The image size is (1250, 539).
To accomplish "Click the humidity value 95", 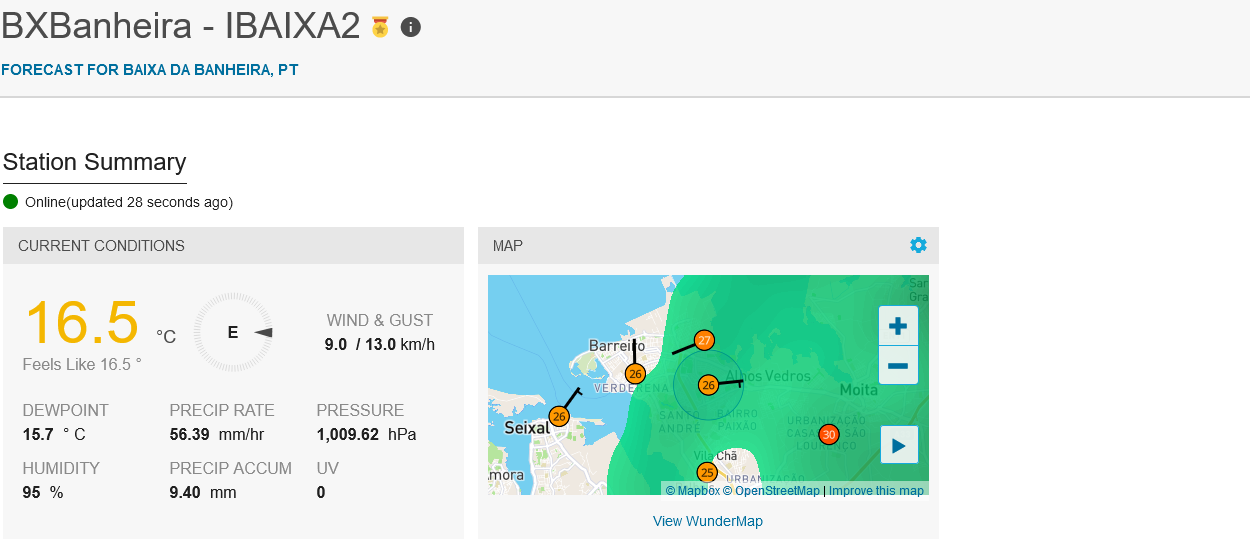I will click(32, 492).
